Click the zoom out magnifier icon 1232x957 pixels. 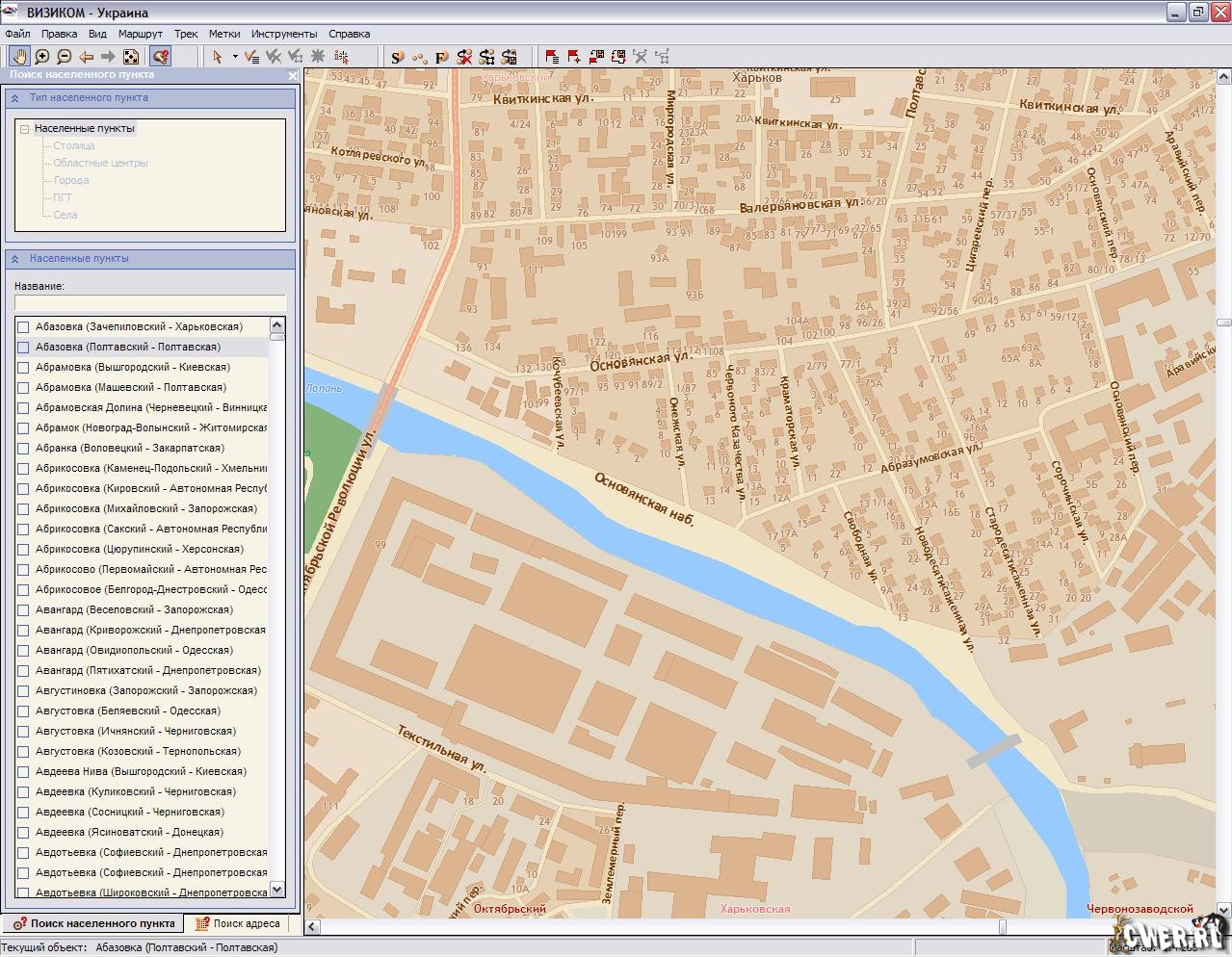click(x=65, y=57)
